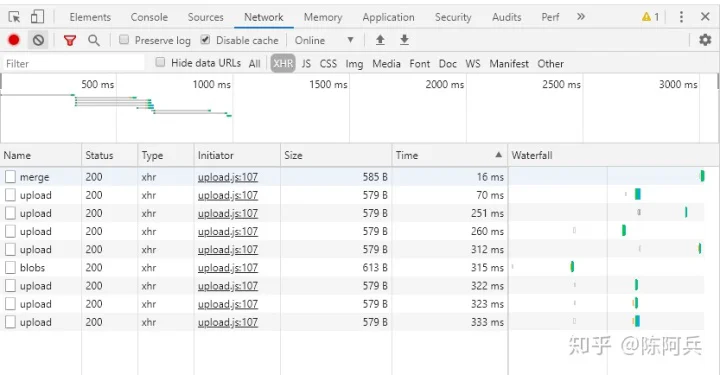Screen dimensions: 720x375
Task: Open DevTools three-dot customize menu
Action: 681,17
